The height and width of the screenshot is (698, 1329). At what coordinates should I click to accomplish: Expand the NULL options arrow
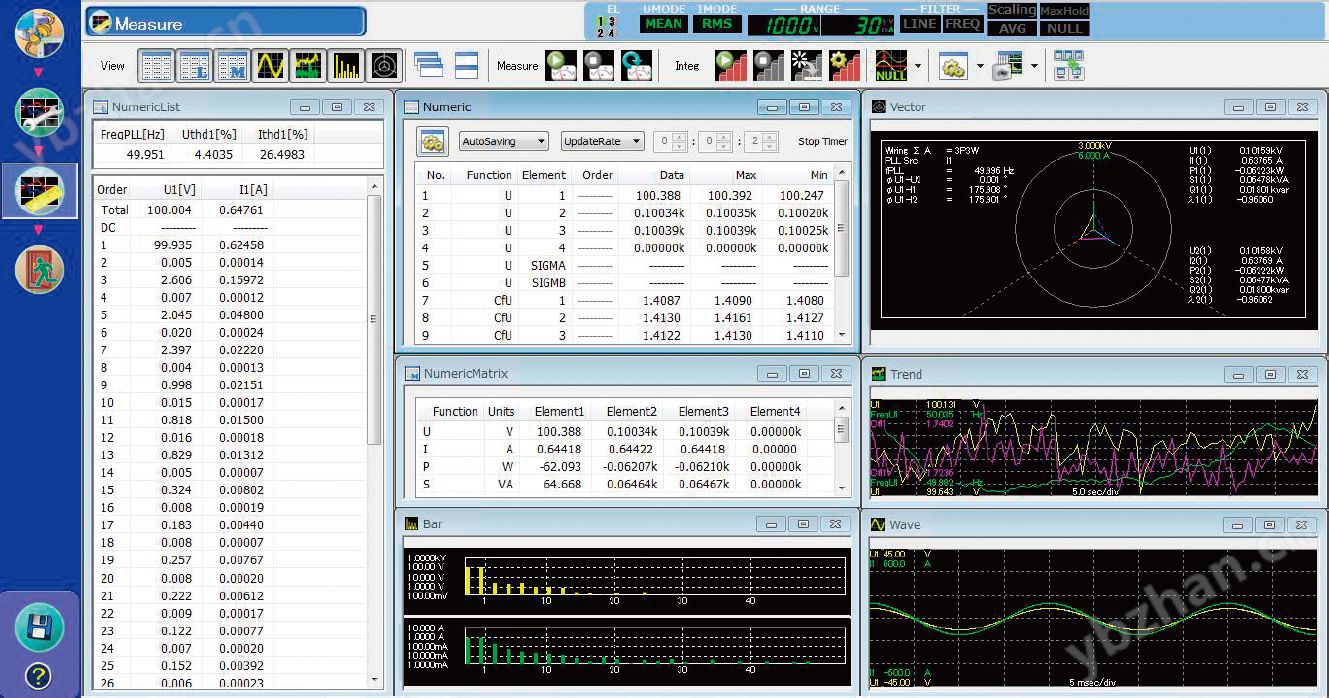pyautogui.click(x=917, y=65)
